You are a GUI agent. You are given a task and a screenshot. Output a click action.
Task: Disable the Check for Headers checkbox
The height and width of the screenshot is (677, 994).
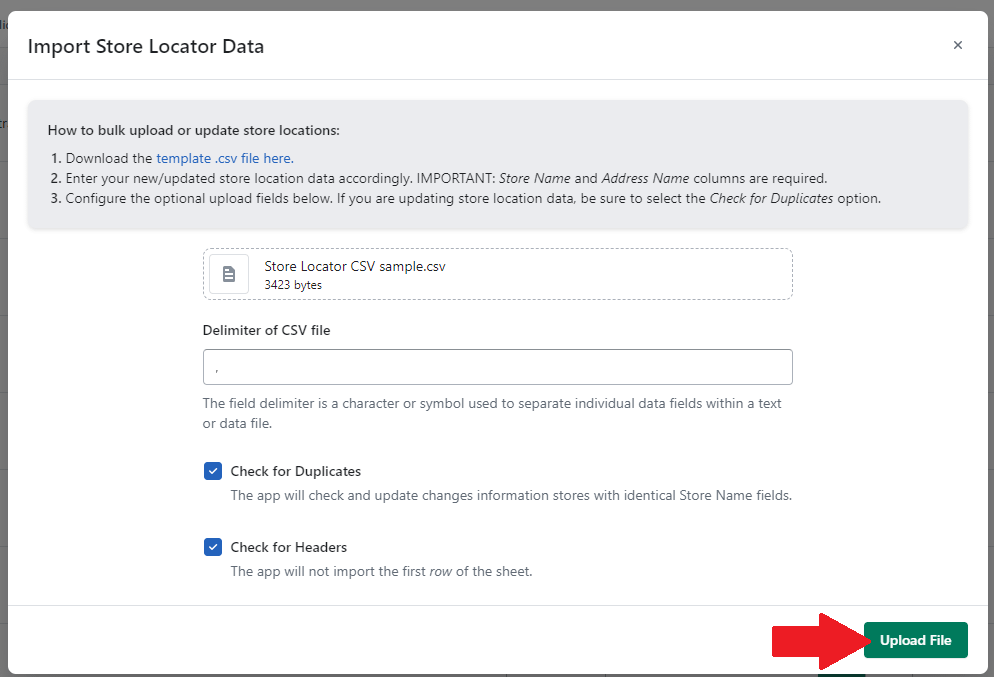click(x=213, y=547)
